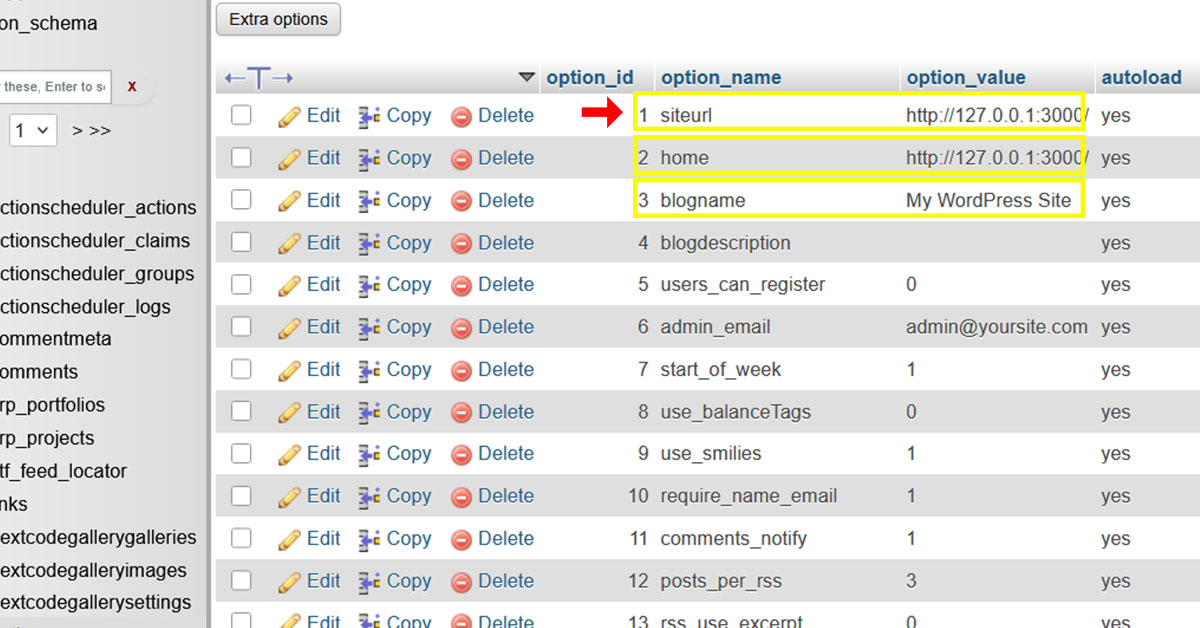Viewport: 1200px width, 628px height.
Task: Check the checkbox for siteurl row
Action: tap(241, 115)
